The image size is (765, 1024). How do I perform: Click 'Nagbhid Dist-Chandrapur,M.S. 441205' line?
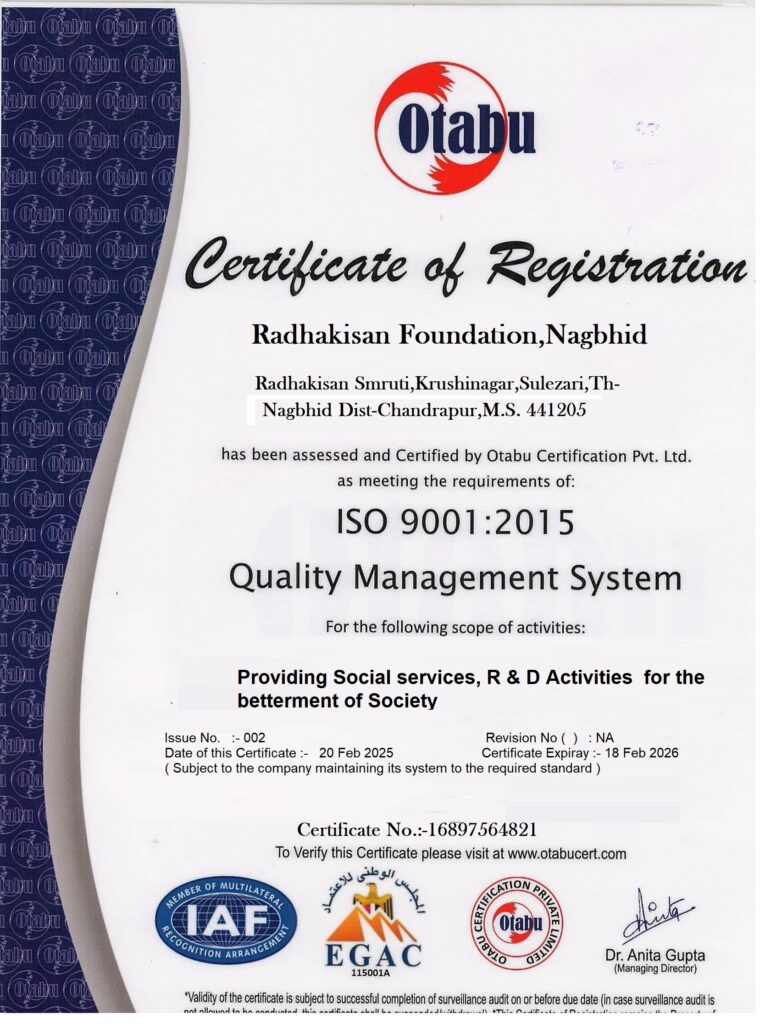424,411
